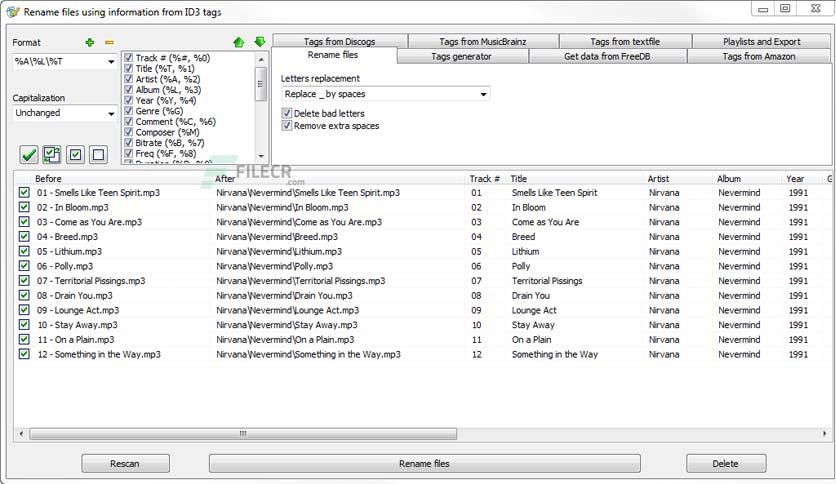Click the horizontal scrollbar thumb of file list
The height and width of the screenshot is (484, 836).
pyautogui.click(x=243, y=434)
